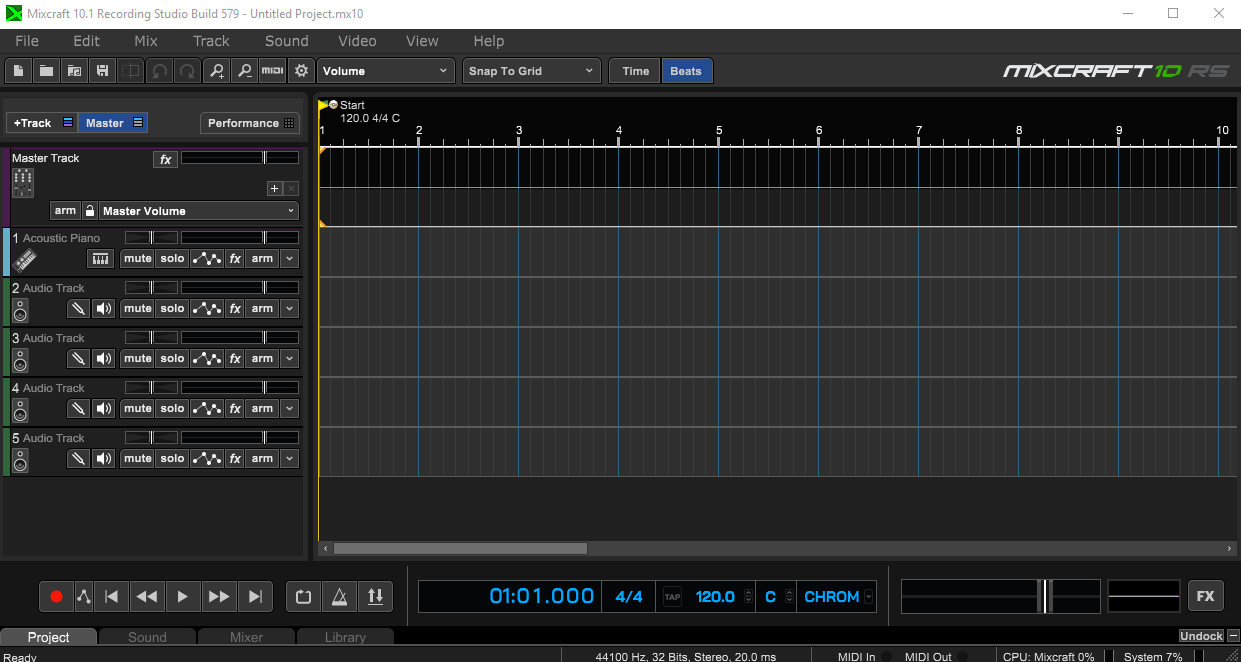Image resolution: width=1241 pixels, height=662 pixels.
Task: Click the record button in transport
Action: tap(56, 597)
